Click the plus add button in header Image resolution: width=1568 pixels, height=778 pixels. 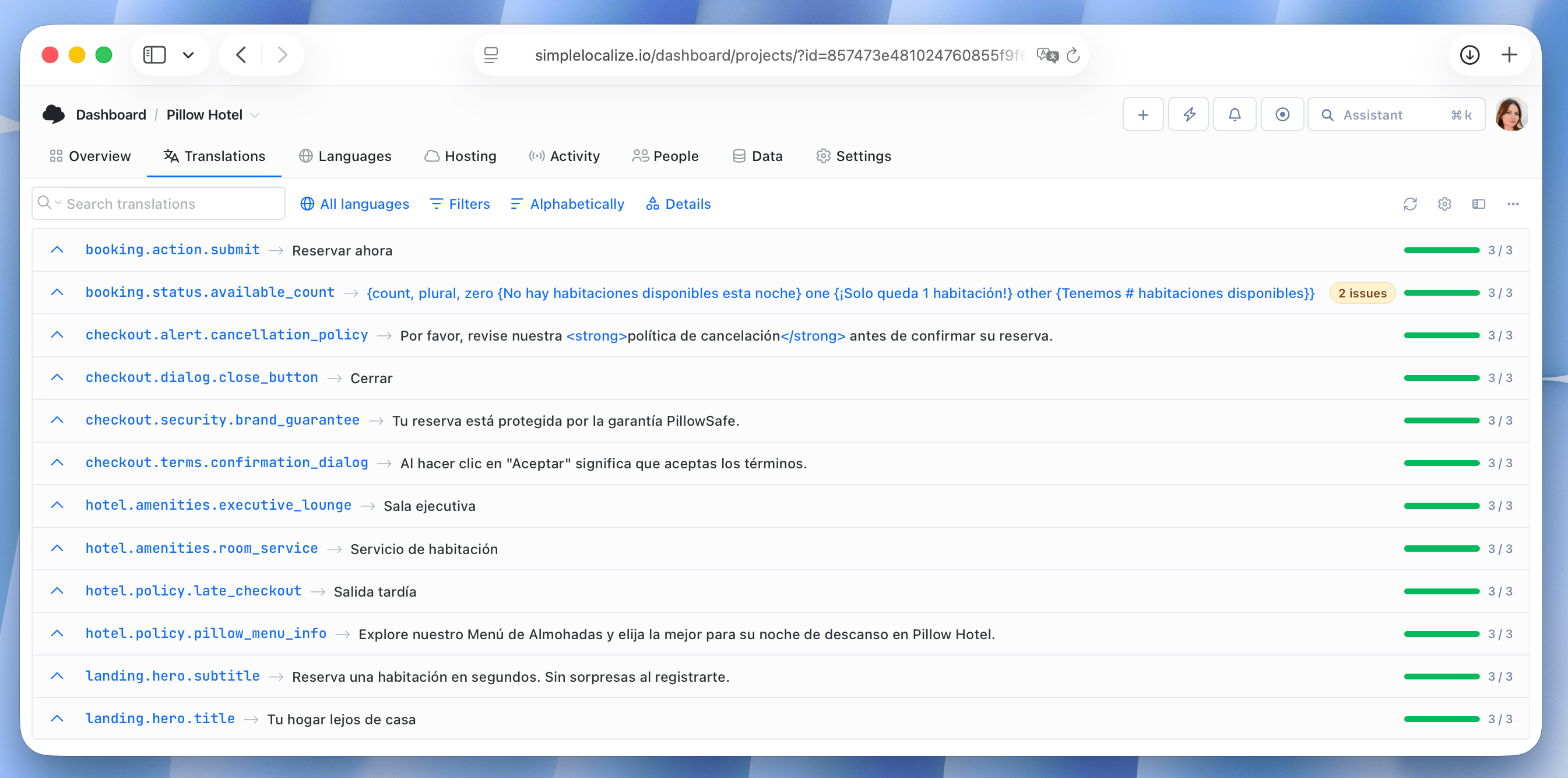[1142, 114]
